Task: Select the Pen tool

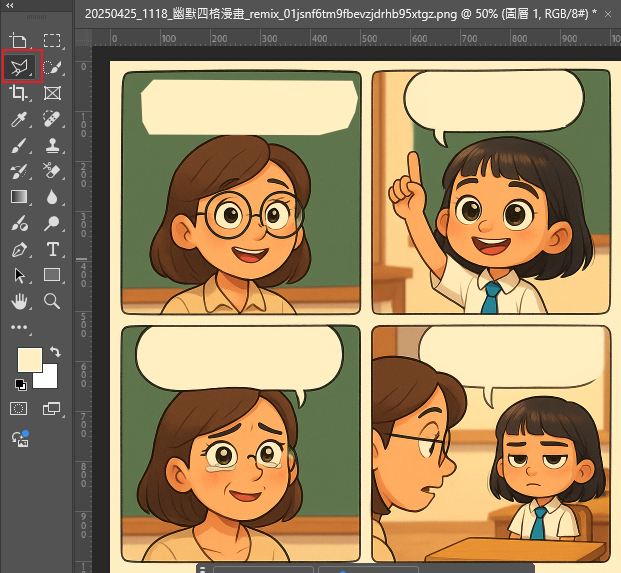Action: coord(19,250)
